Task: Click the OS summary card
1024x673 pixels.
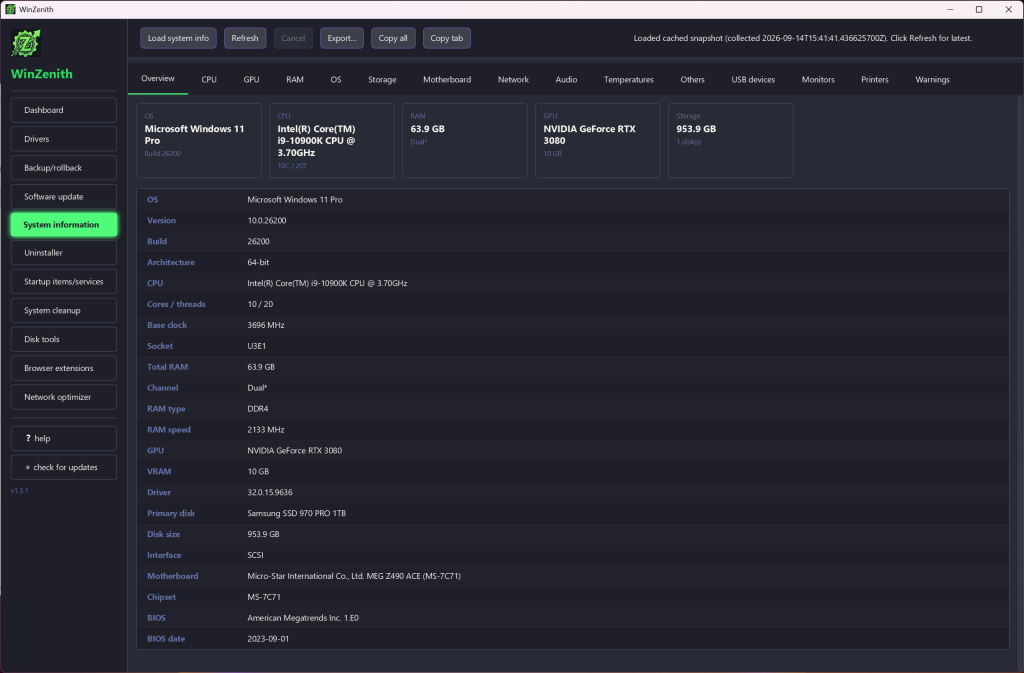Action: pyautogui.click(x=199, y=140)
